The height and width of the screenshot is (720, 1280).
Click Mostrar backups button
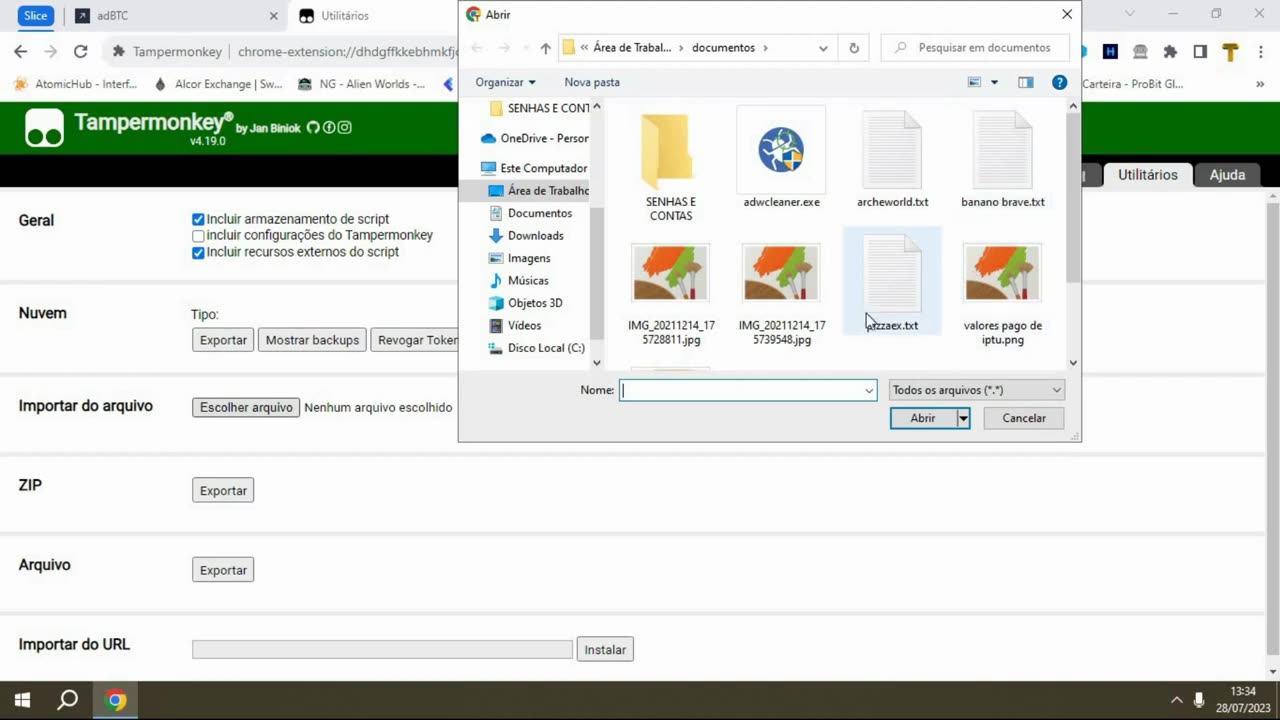pyautogui.click(x=312, y=340)
